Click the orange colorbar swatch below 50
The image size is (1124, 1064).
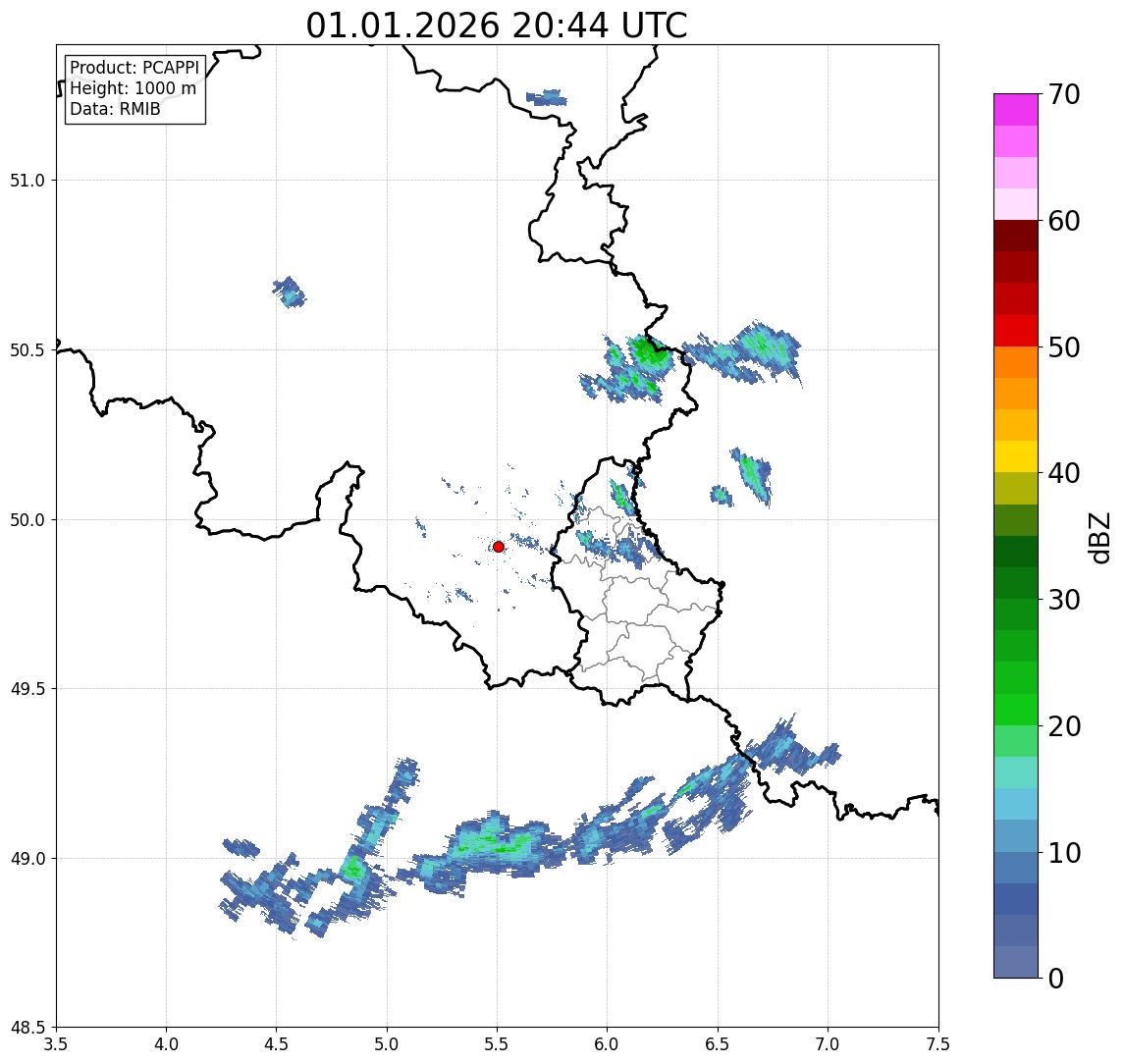pos(1016,362)
